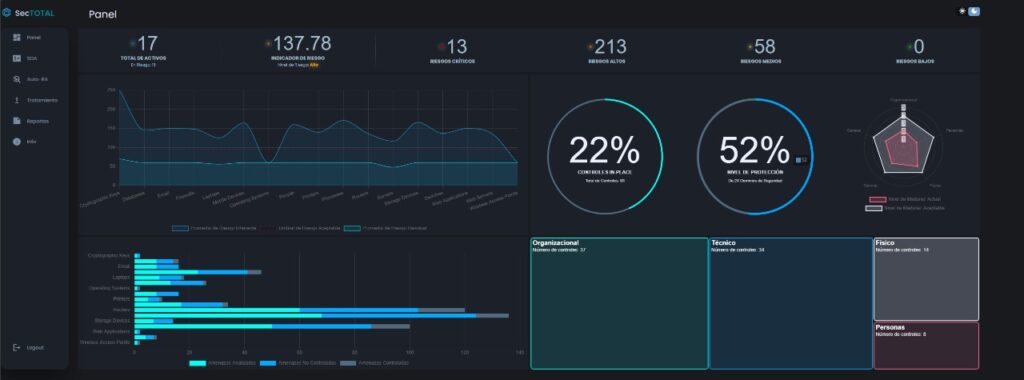Open the Panel dashboard icon in sidebar
Image resolution: width=1024 pixels, height=380 pixels.
[x=17, y=37]
